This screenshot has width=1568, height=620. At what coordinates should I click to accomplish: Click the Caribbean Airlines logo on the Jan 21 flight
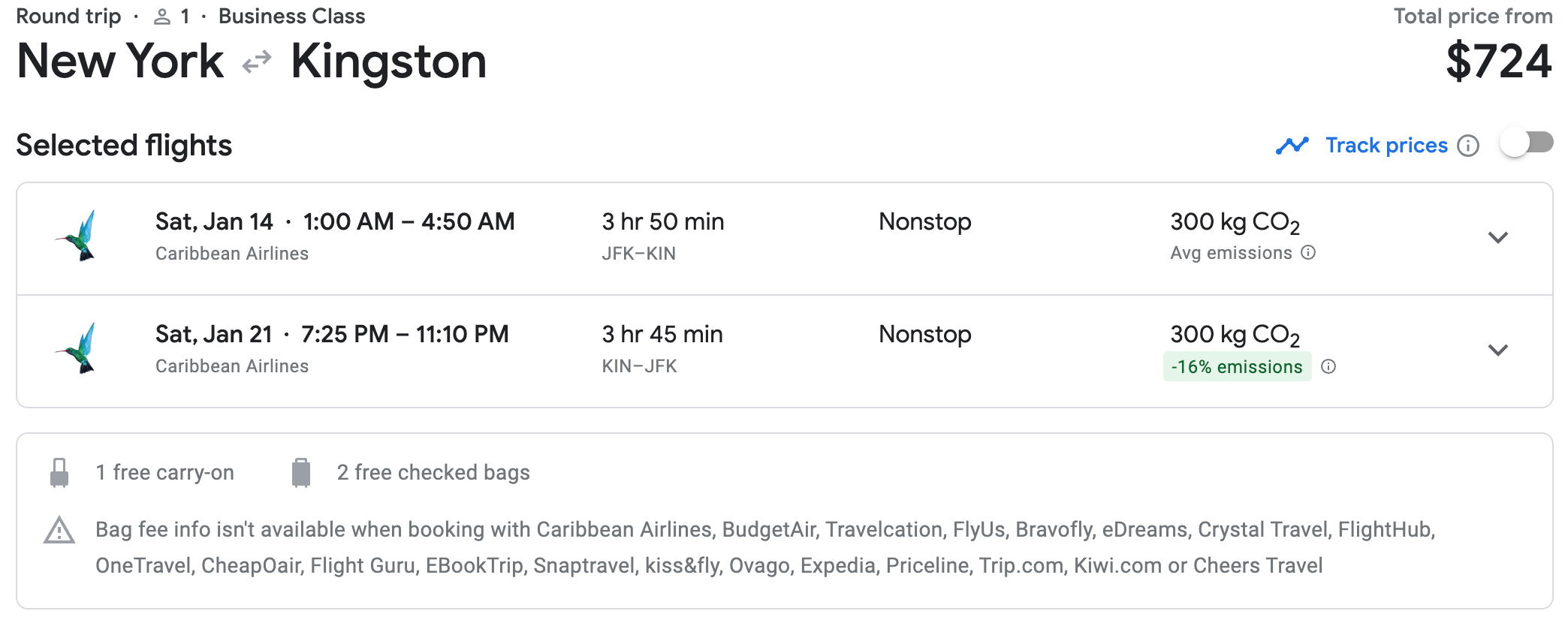(x=77, y=348)
